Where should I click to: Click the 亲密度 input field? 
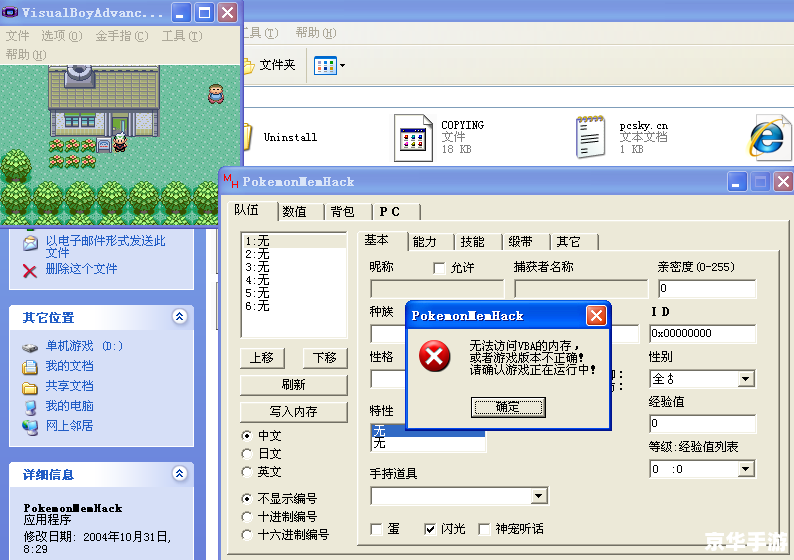(x=707, y=289)
